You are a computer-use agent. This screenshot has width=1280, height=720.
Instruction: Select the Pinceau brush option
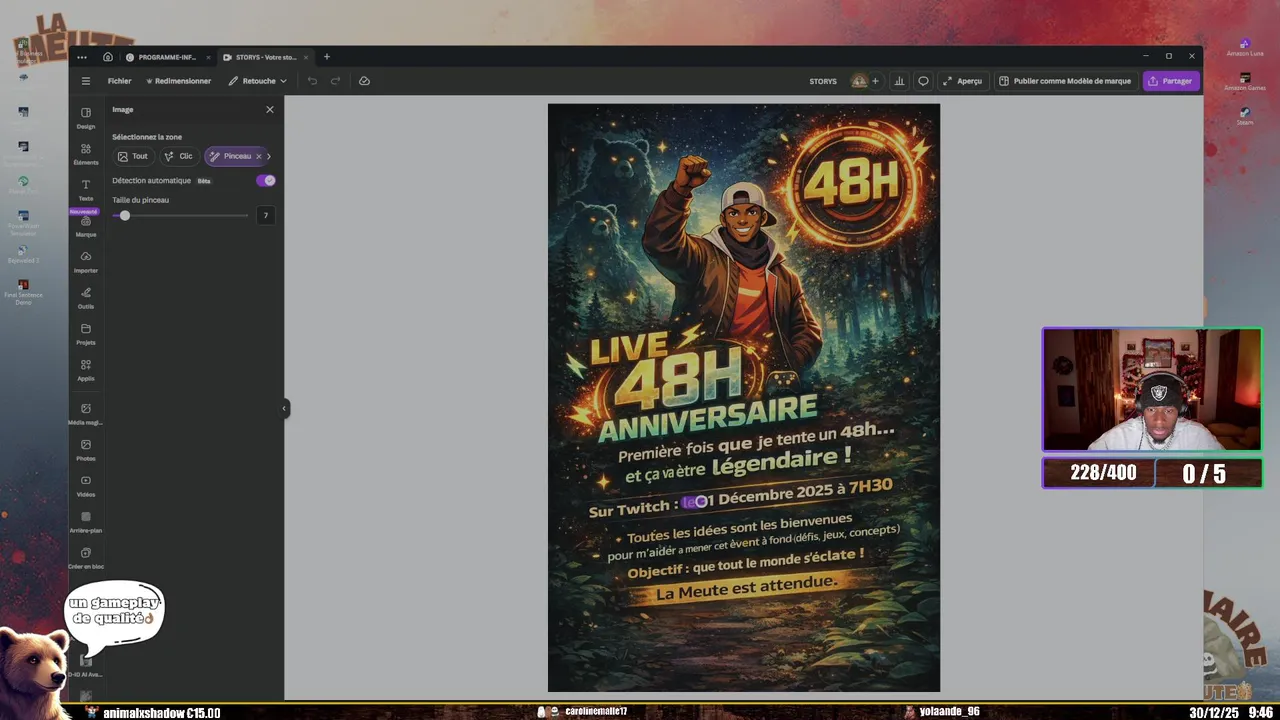tap(231, 156)
